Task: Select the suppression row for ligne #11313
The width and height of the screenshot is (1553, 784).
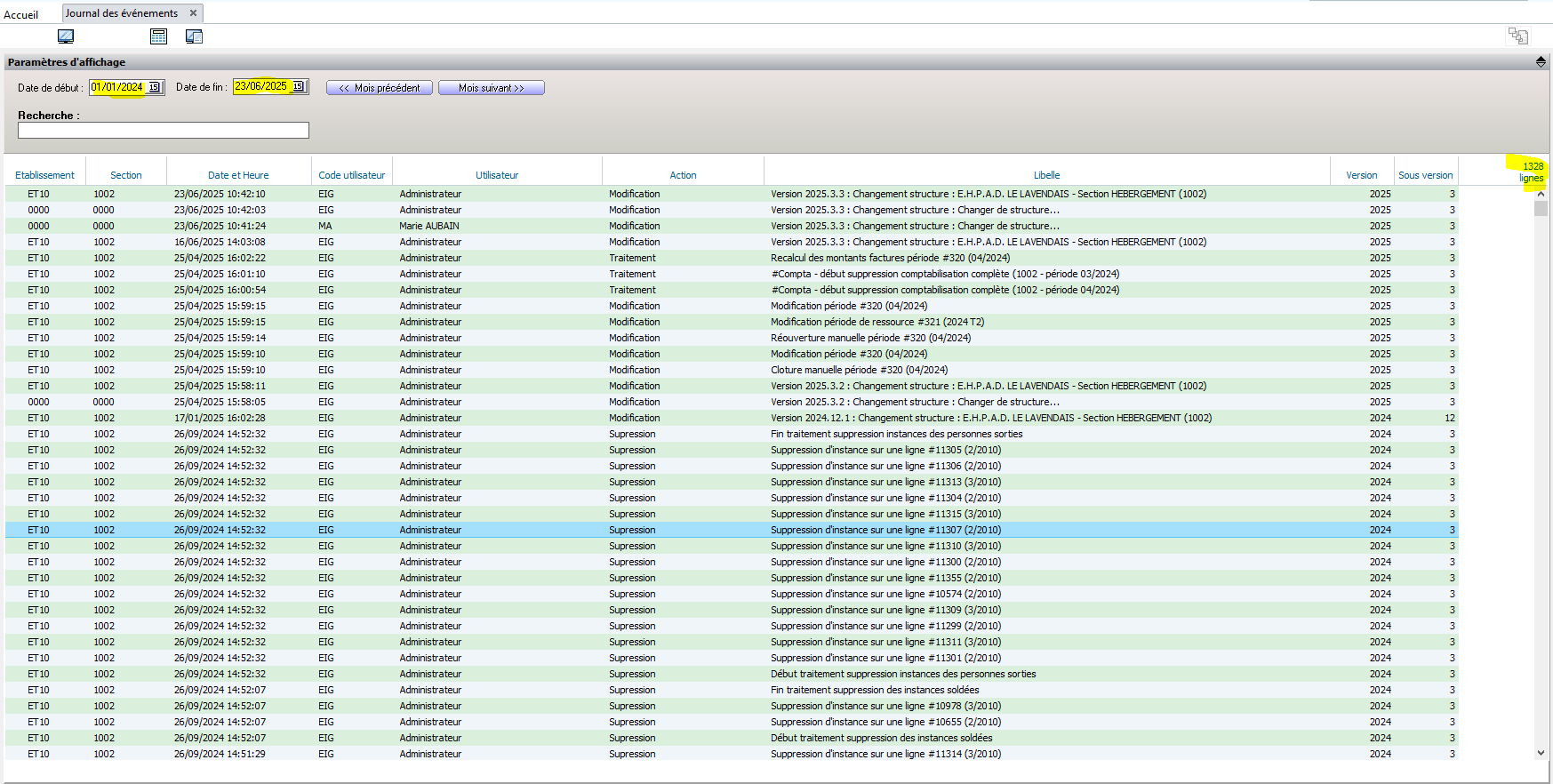Action: [x=732, y=482]
